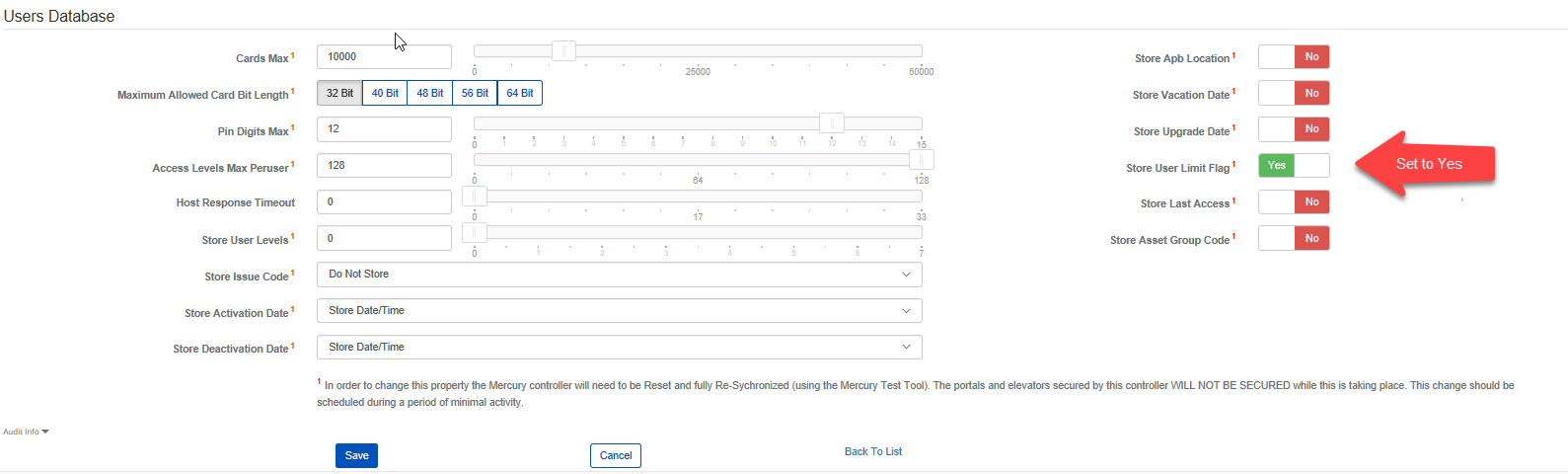Screen dimensions: 1568x474
Task: Click the Cards Max slider handle
Action: pyautogui.click(x=563, y=50)
